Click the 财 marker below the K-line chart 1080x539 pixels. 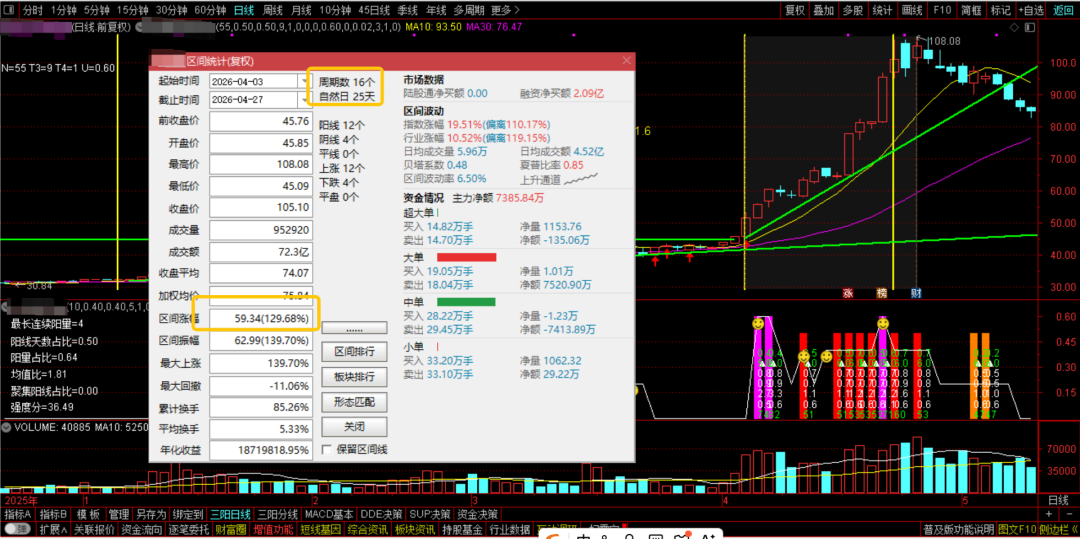(x=916, y=293)
